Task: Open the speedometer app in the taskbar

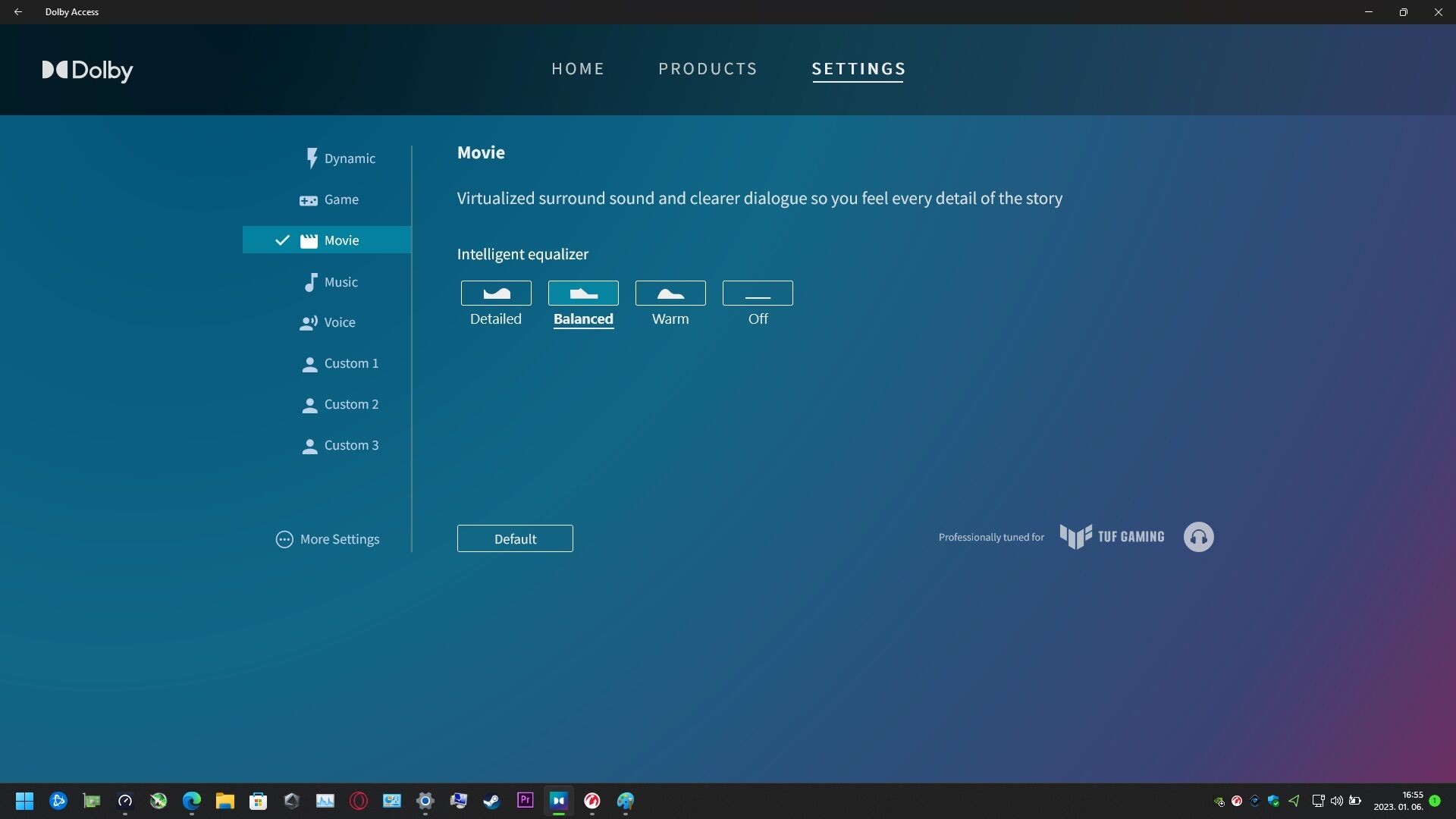Action: 125,801
